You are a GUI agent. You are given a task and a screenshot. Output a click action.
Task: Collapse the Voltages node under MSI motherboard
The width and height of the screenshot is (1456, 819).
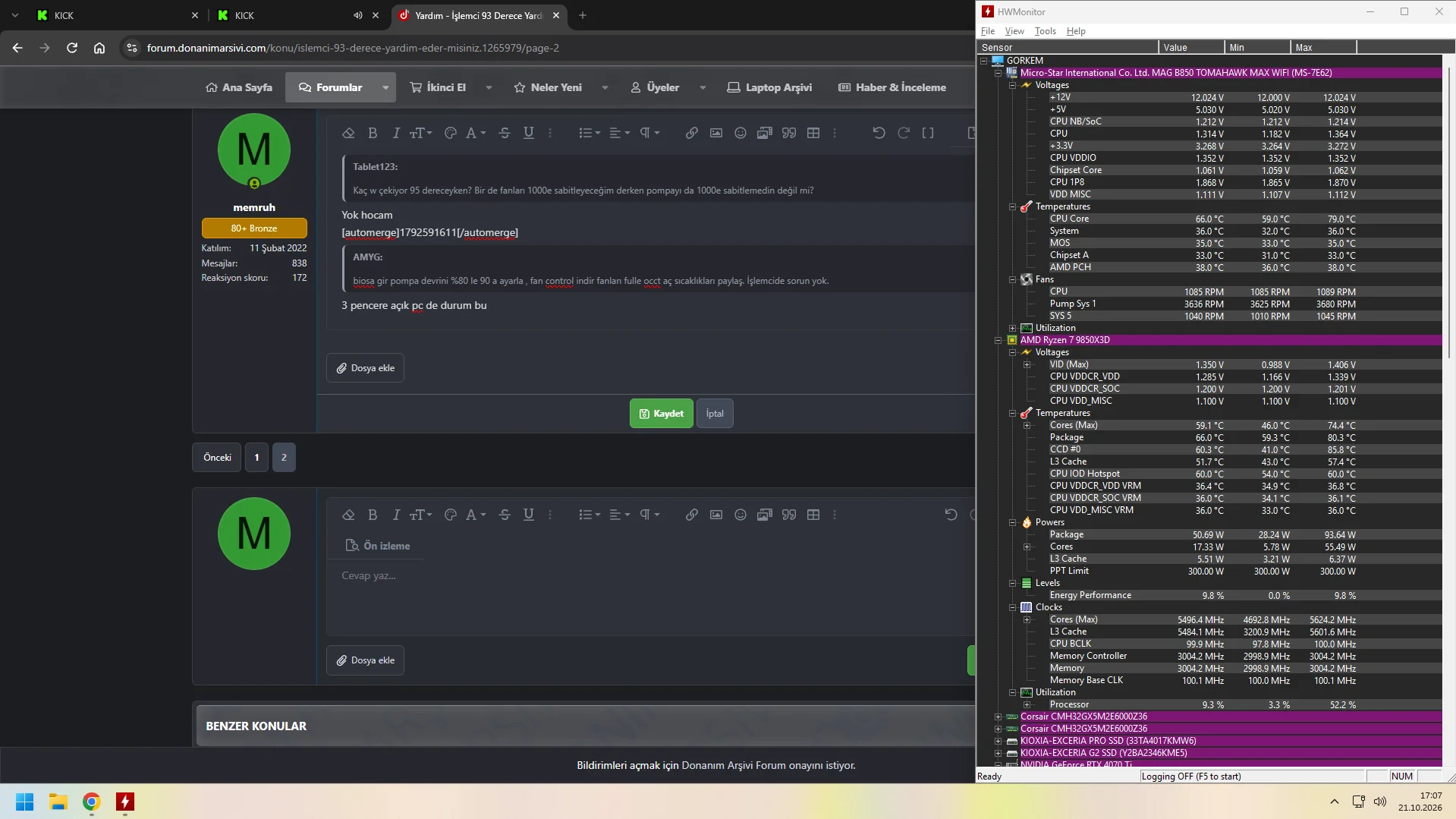(x=1013, y=85)
